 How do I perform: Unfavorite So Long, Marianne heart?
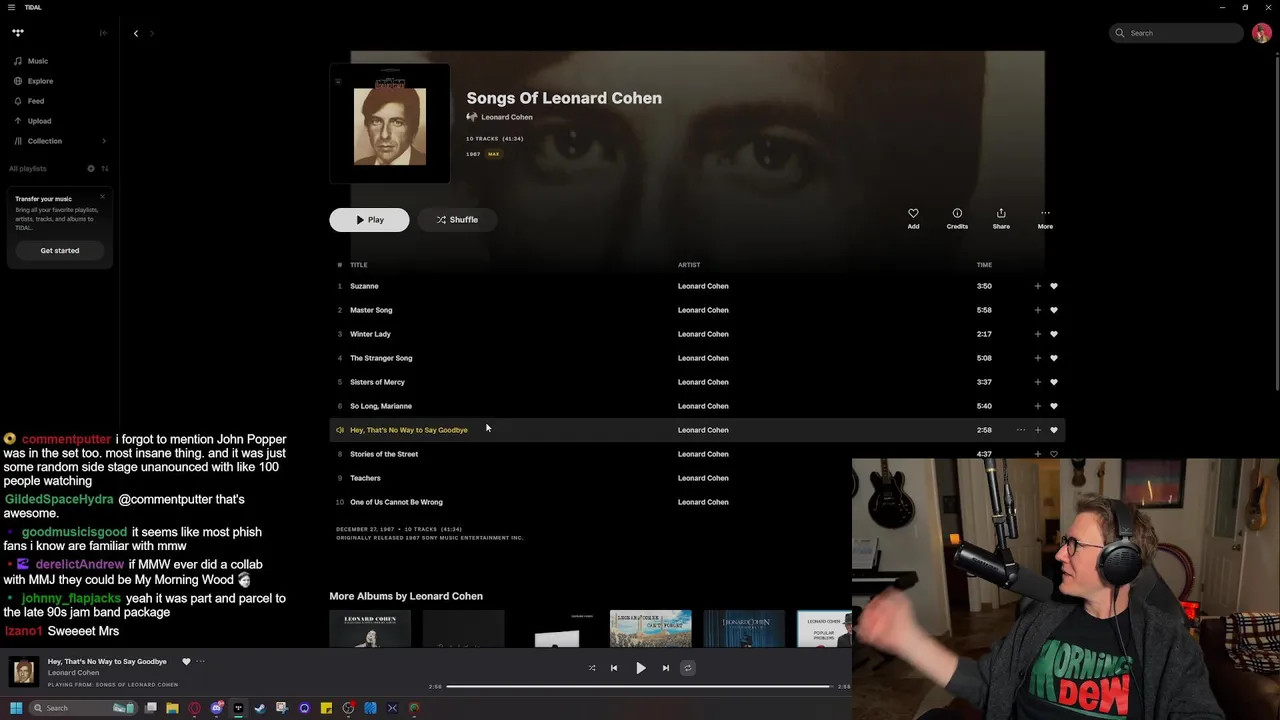1053,406
